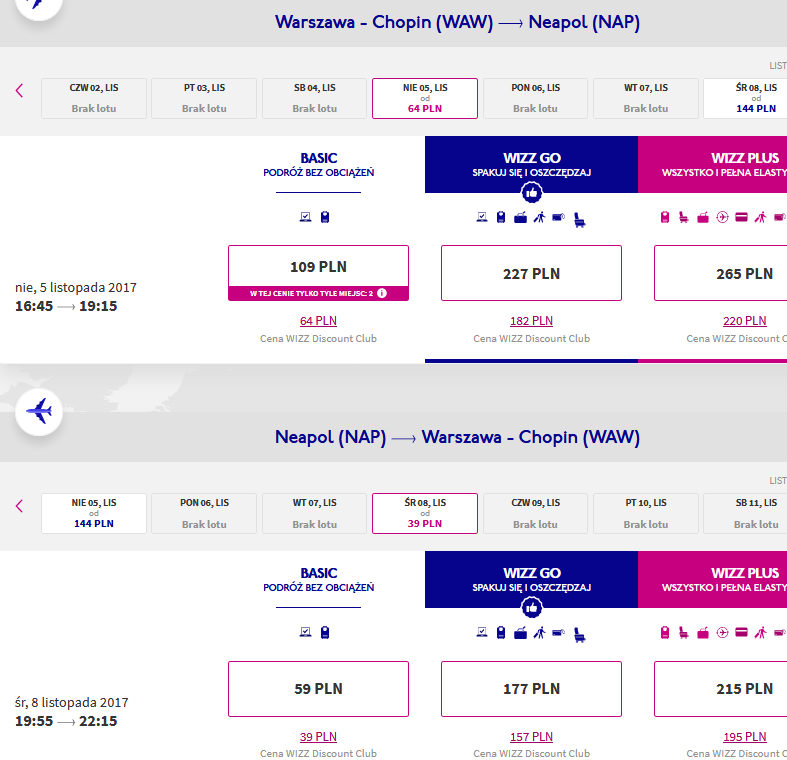Screen dimensions: 787x760
Task: Show earlier return dates with left chevron
Action: [x=20, y=506]
